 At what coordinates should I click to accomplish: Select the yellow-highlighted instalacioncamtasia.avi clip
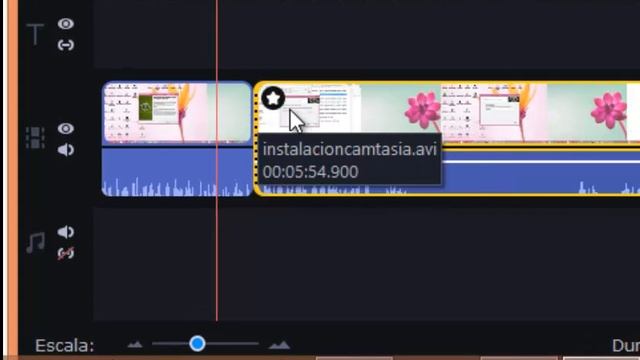pos(447,138)
